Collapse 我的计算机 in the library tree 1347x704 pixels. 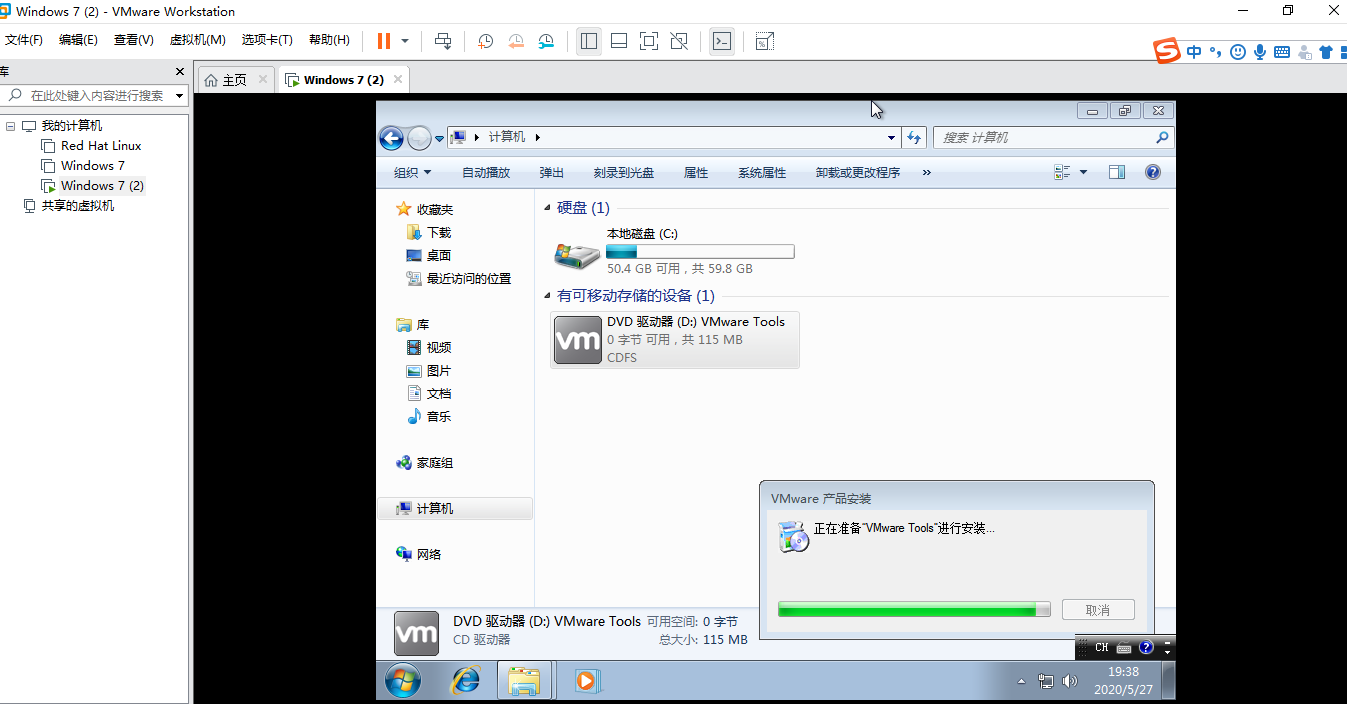[x=13, y=125]
